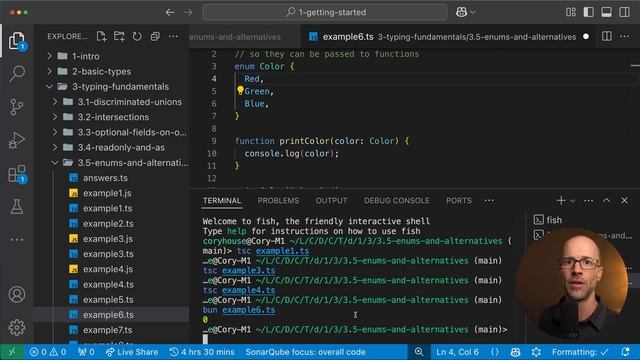Image resolution: width=640 pixels, height=360 pixels.
Task: Customize editor layout
Action: click(571, 12)
